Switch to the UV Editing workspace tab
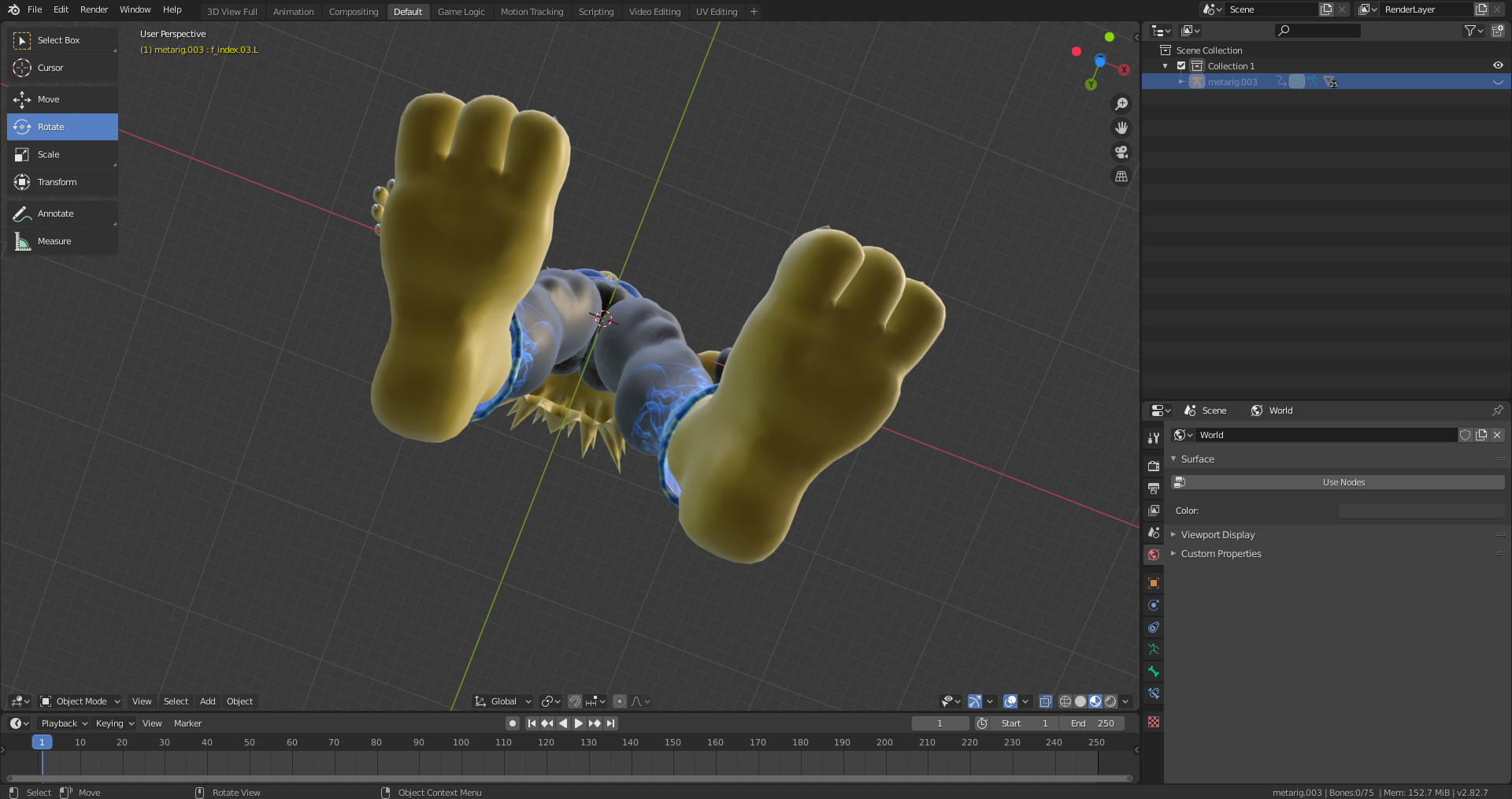This screenshot has height=799, width=1512. click(x=717, y=12)
